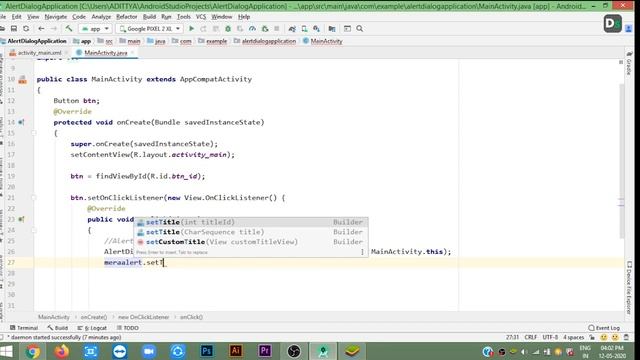Open Firefox from the taskbar

[x=62, y=351]
